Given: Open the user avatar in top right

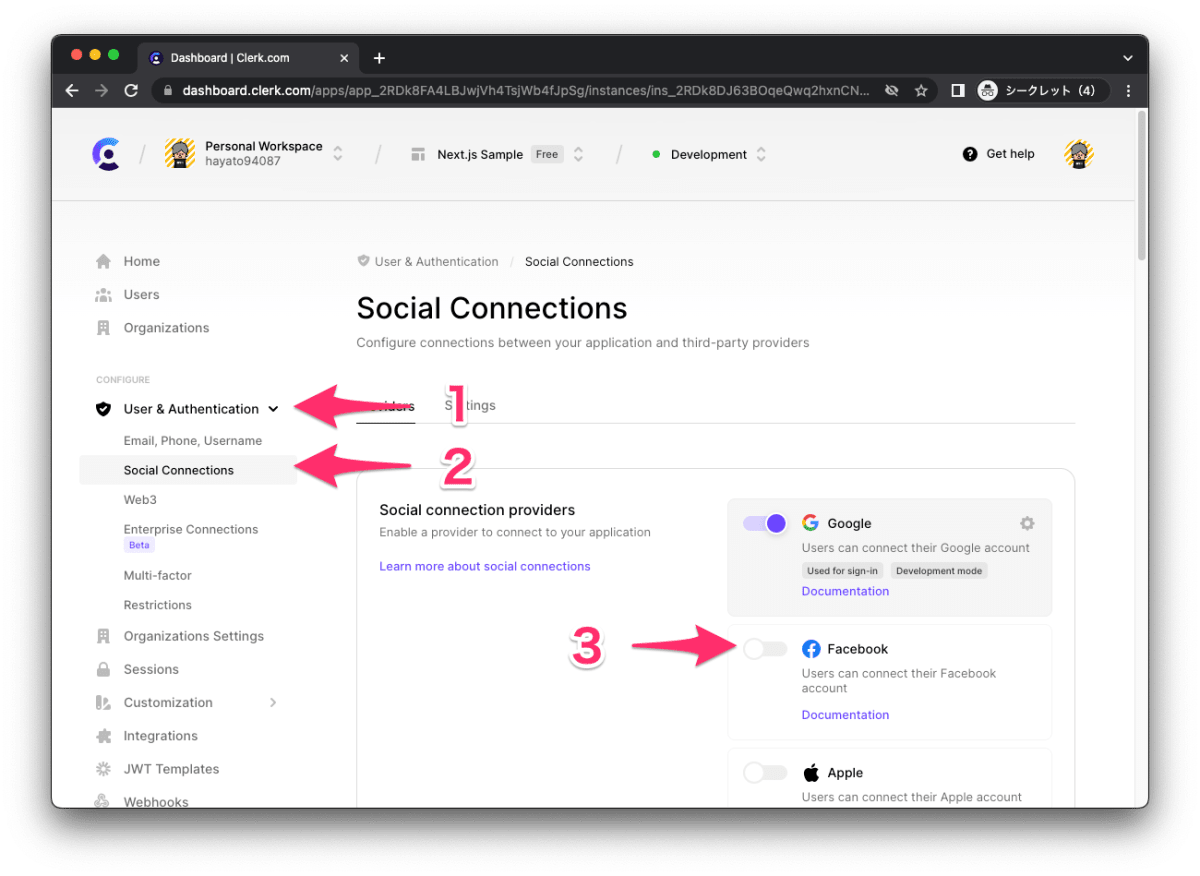Looking at the screenshot, I should 1079,154.
